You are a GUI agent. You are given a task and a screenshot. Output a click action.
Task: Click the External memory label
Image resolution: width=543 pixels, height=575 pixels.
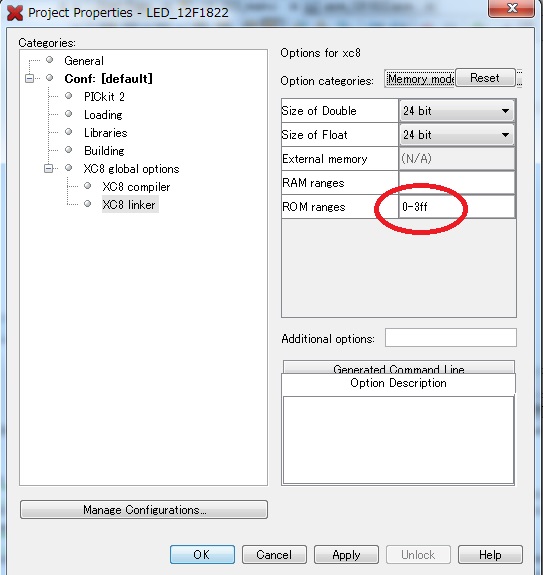[324, 159]
